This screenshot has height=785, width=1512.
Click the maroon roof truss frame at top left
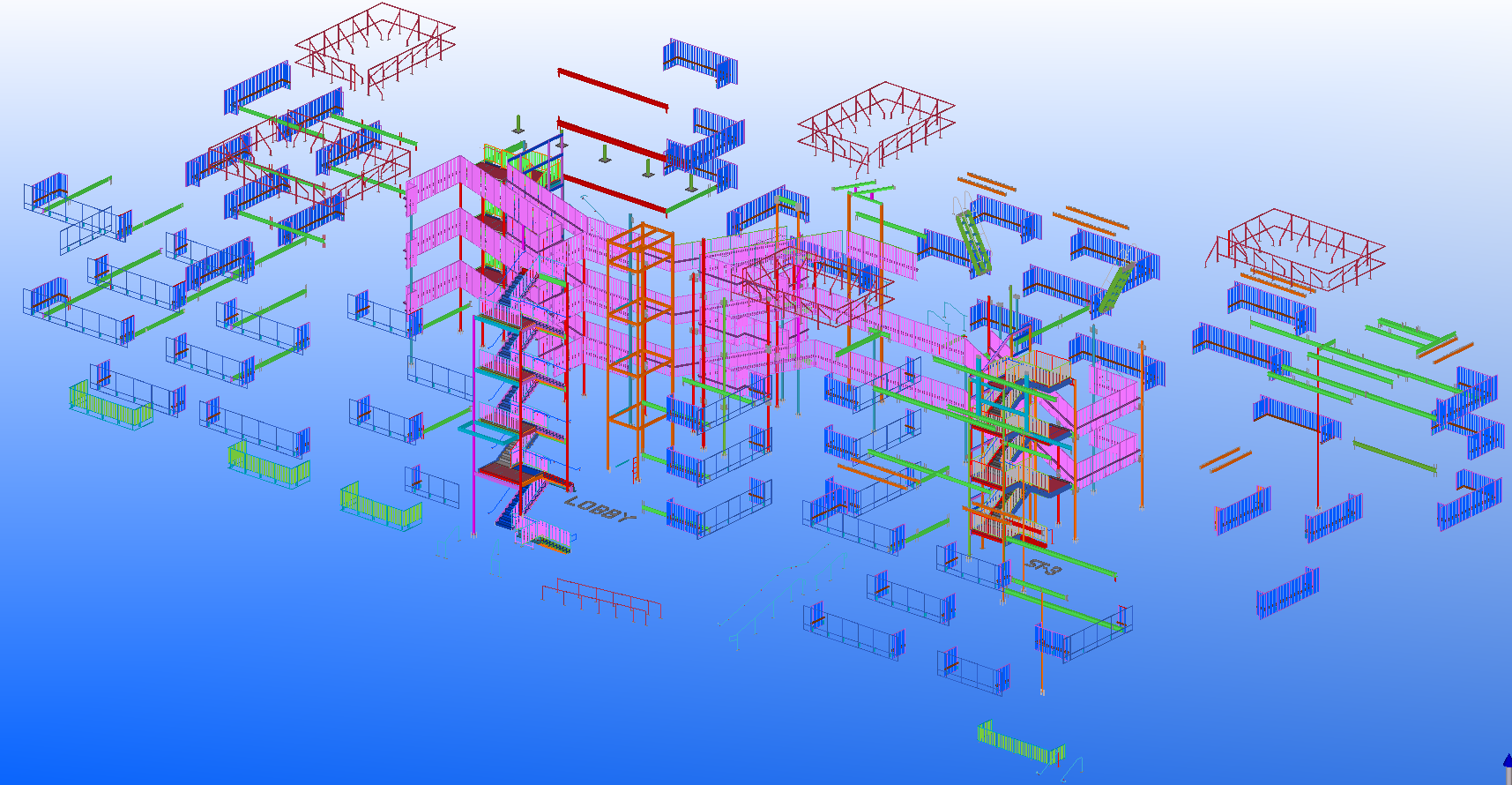pos(375,46)
